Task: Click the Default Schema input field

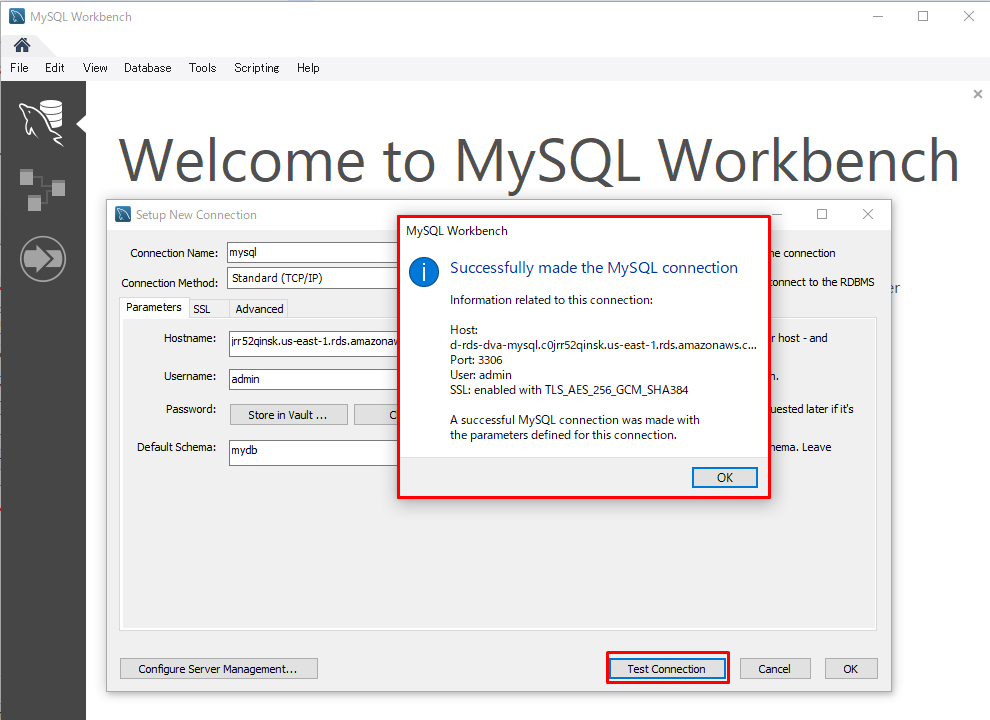Action: [x=312, y=451]
